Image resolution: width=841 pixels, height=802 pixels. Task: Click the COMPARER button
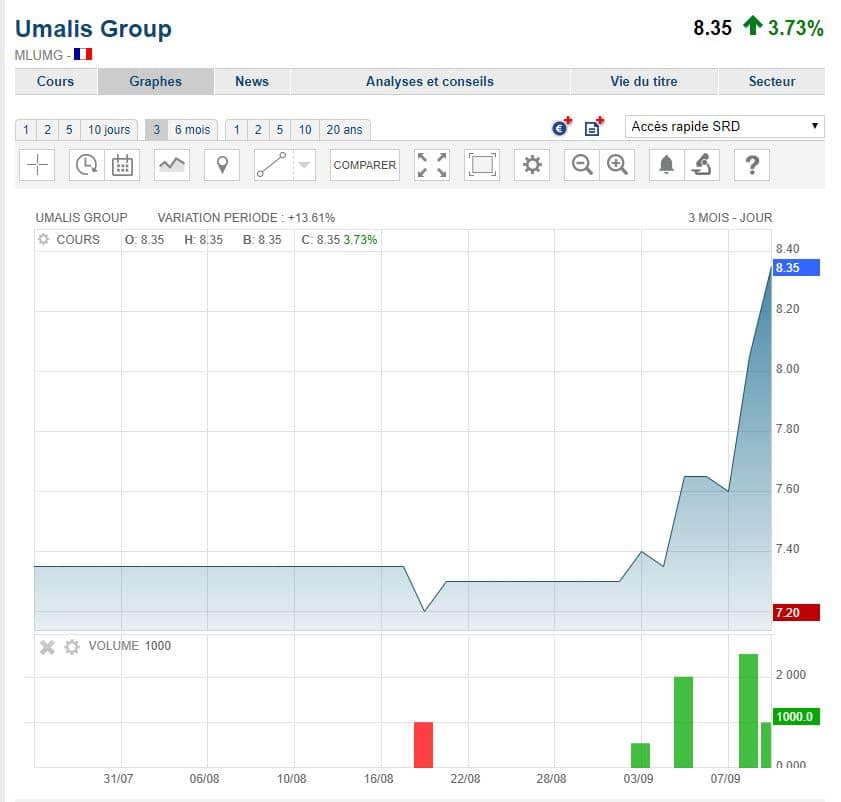(365, 165)
